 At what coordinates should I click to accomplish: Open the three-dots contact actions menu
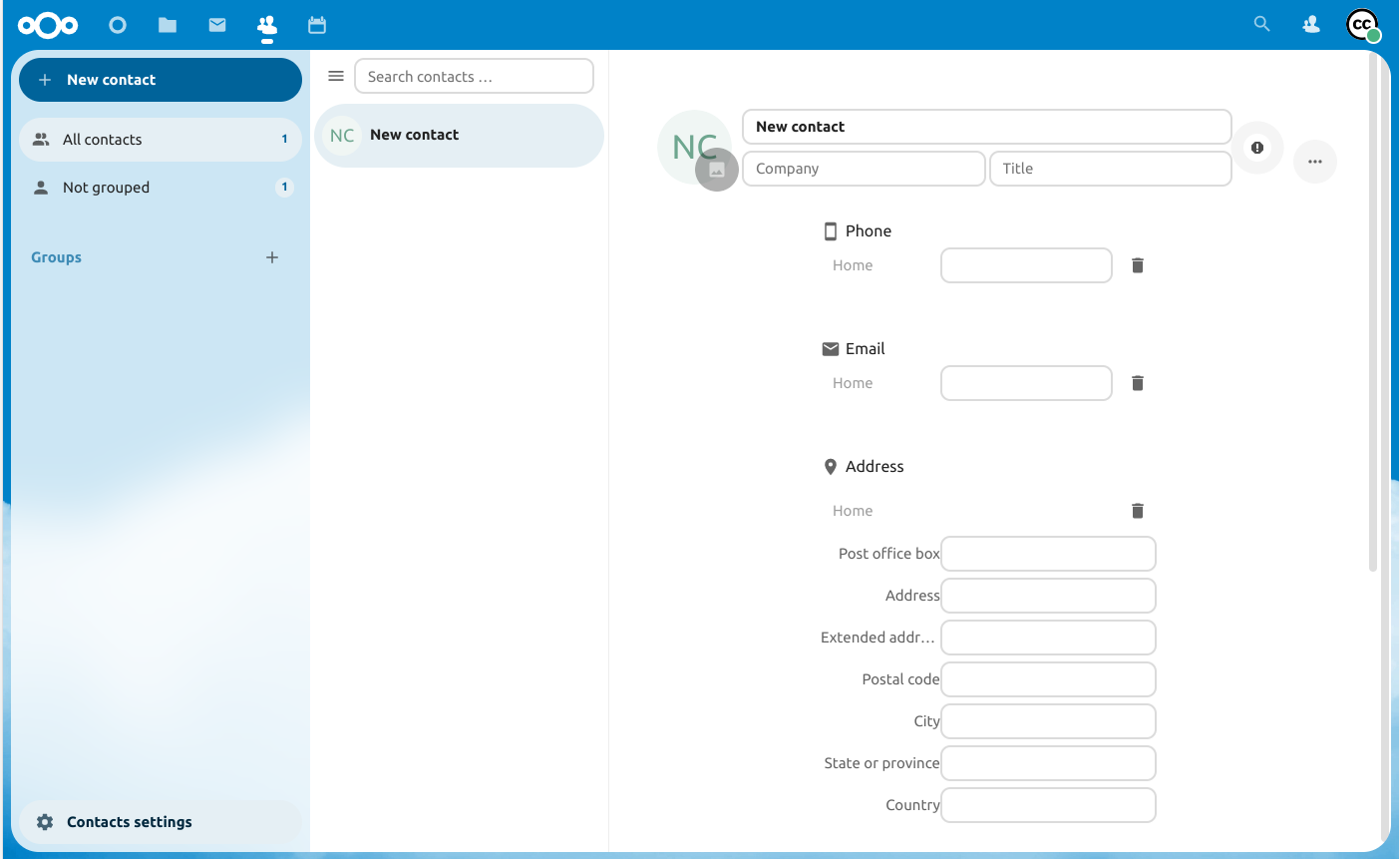(x=1314, y=162)
